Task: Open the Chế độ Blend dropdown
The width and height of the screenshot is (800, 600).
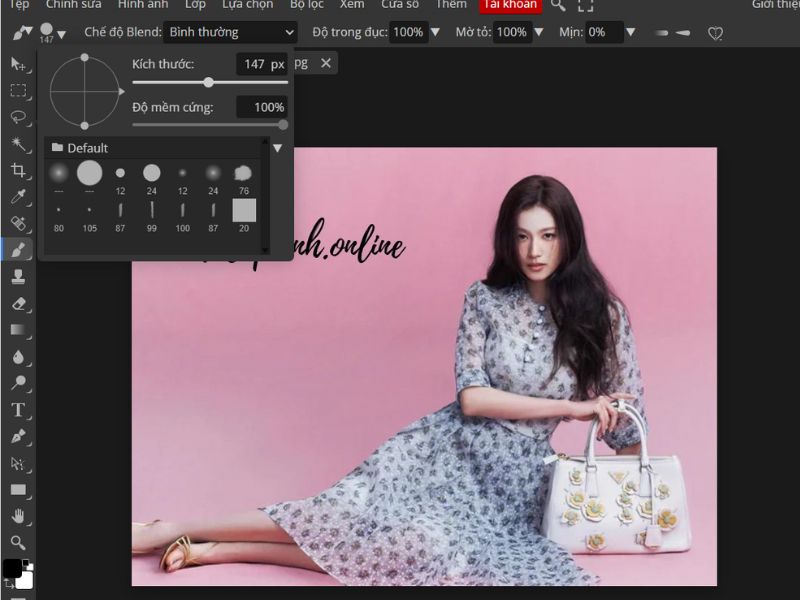Action: pos(231,32)
